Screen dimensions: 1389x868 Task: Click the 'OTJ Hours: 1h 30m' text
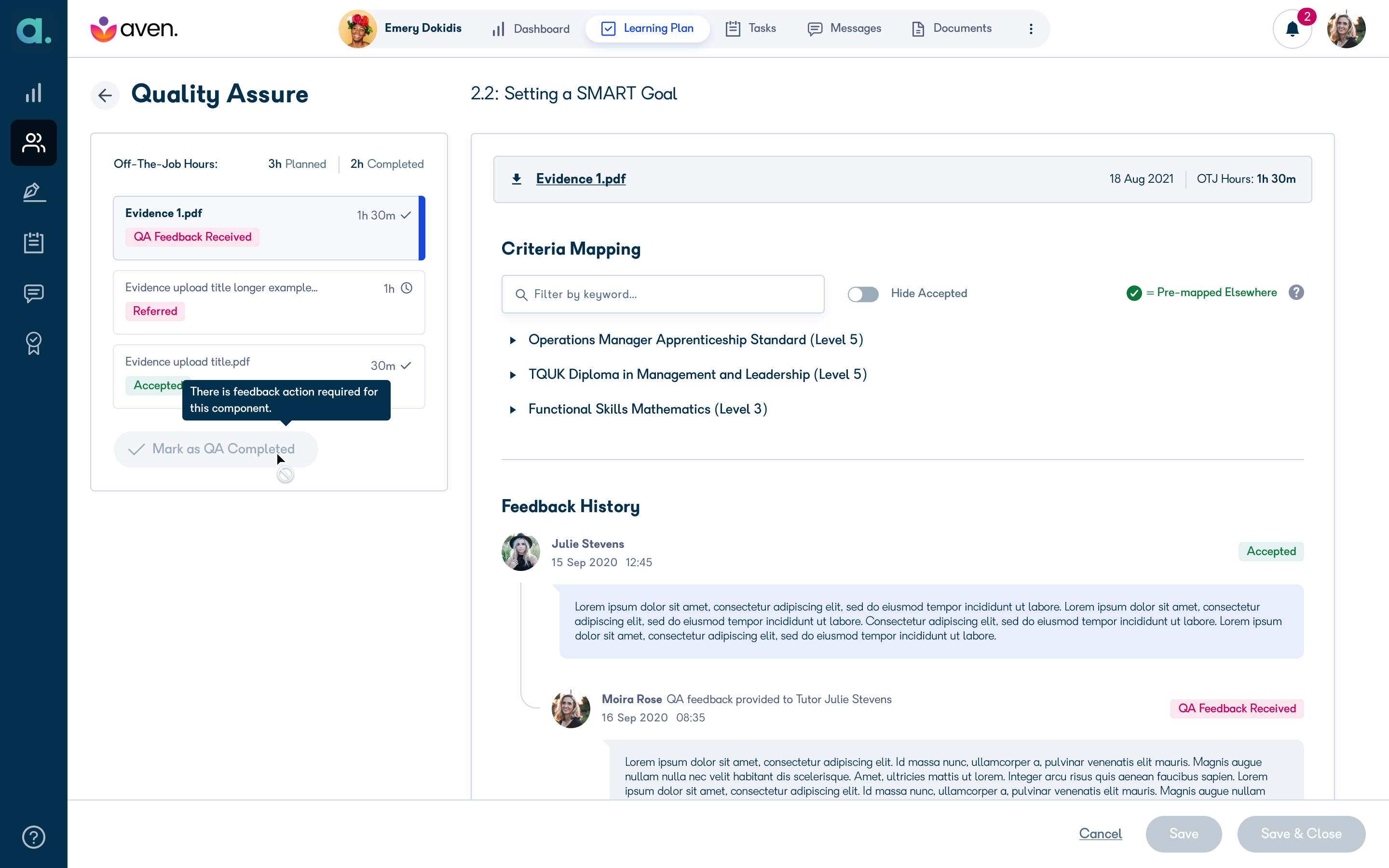tap(1246, 178)
